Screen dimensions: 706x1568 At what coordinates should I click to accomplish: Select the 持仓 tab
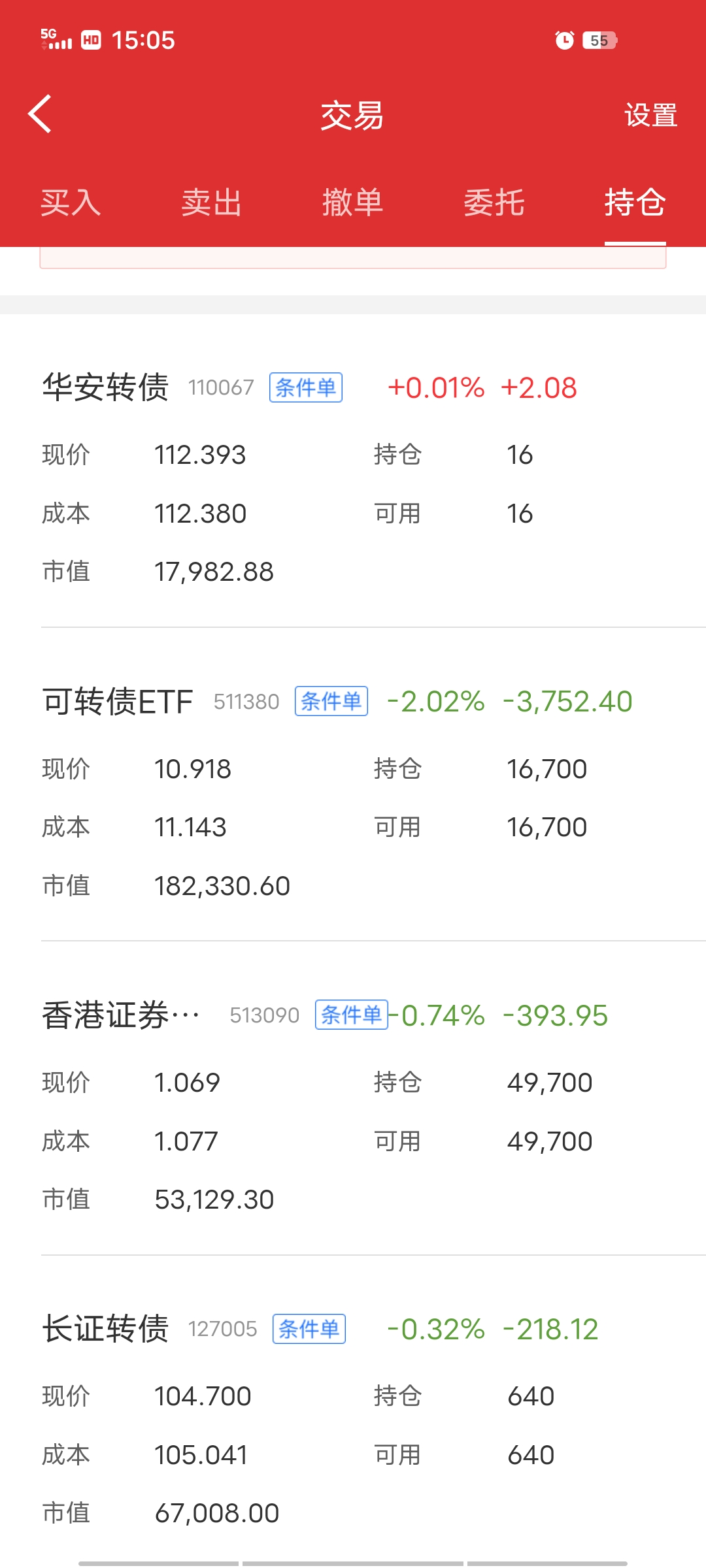tap(635, 203)
